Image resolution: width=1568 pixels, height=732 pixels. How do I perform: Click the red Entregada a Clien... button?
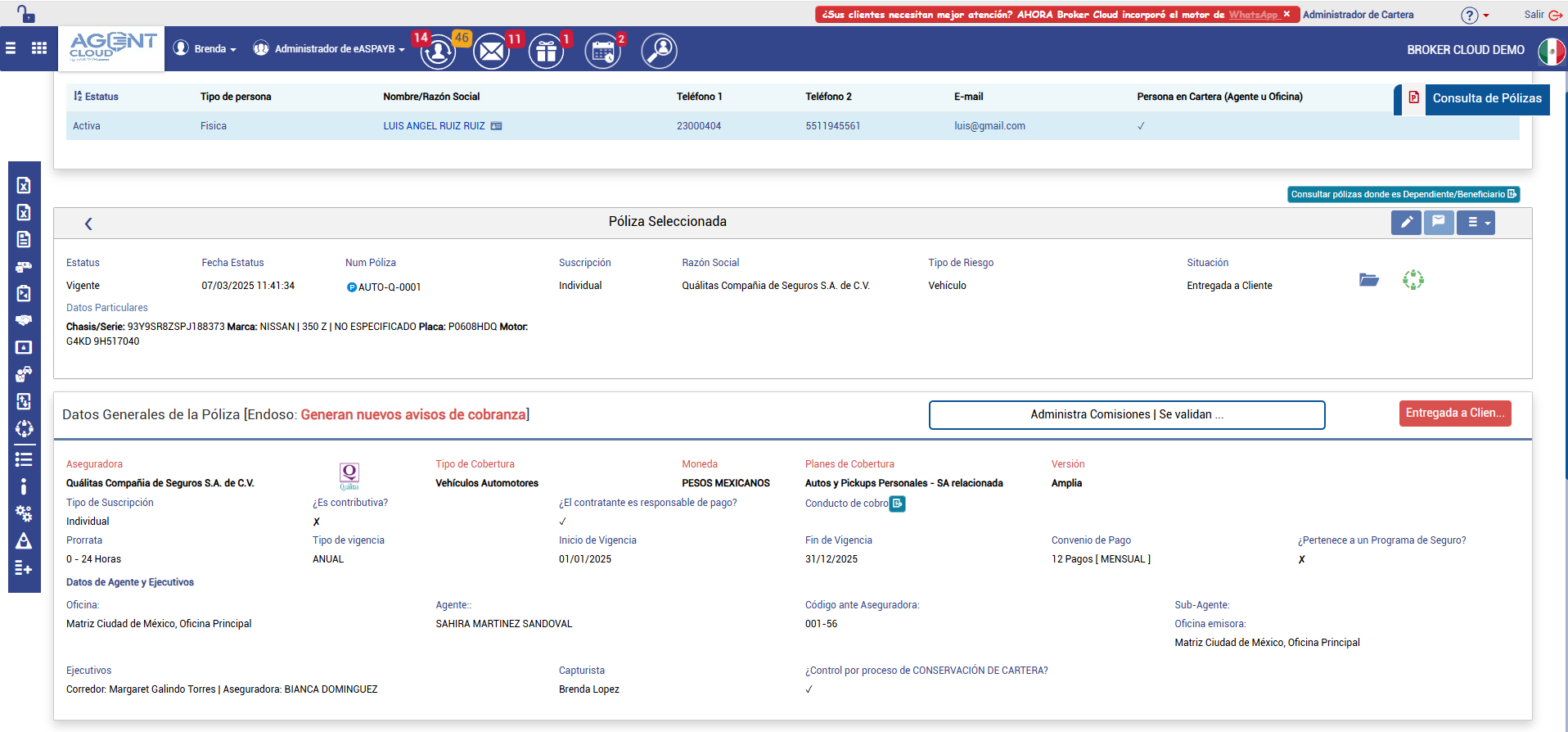click(x=1455, y=413)
